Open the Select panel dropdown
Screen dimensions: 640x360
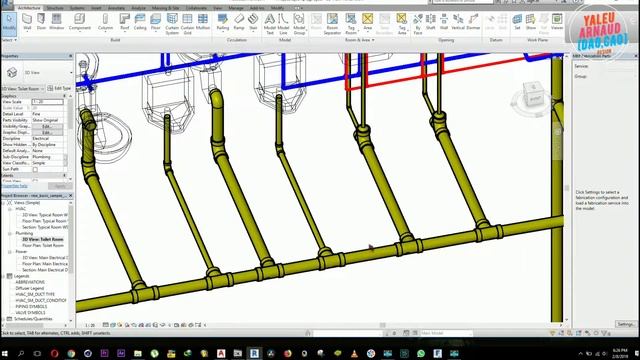(x=9, y=40)
